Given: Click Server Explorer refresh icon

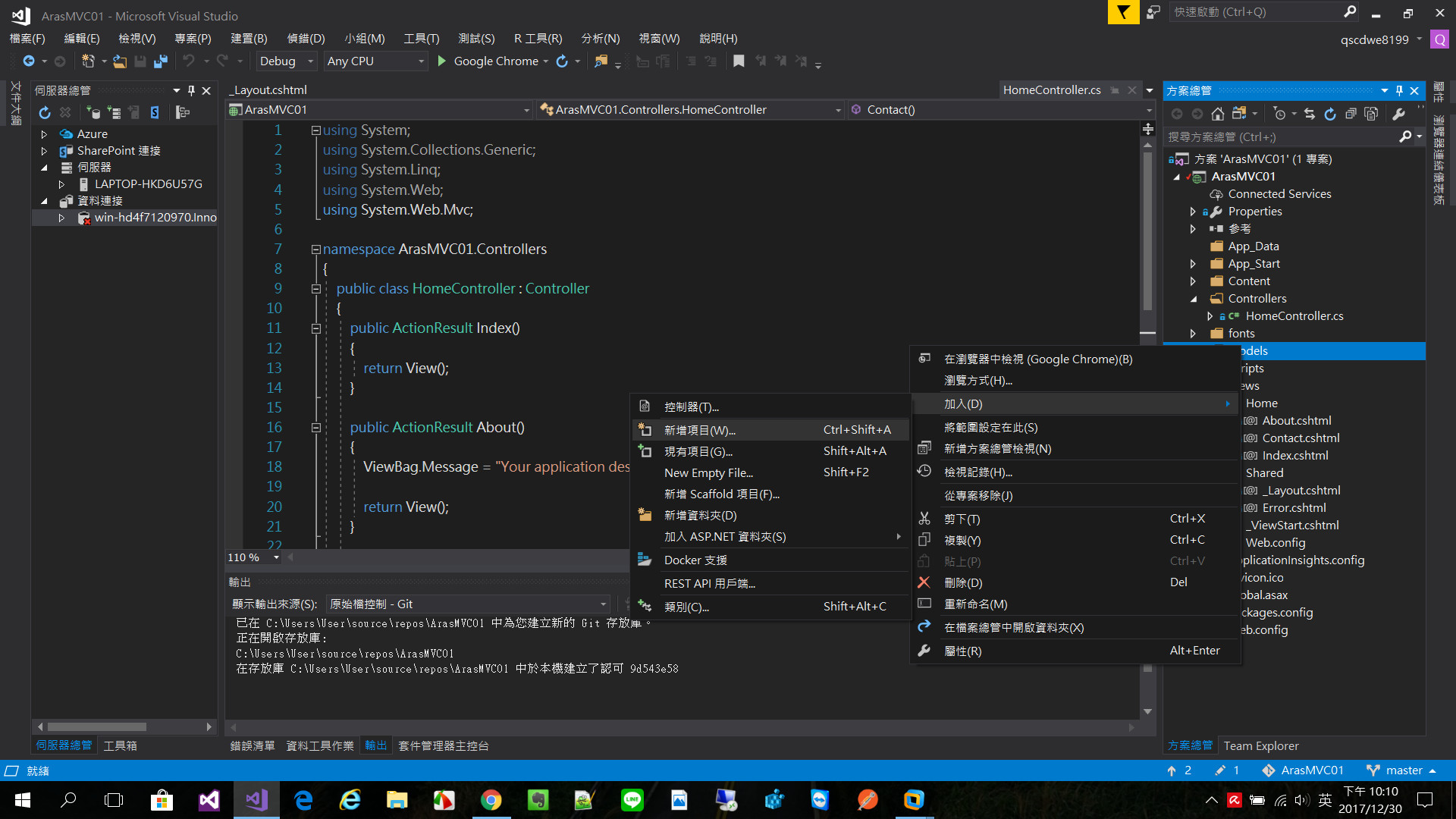Looking at the screenshot, I should click(x=45, y=113).
